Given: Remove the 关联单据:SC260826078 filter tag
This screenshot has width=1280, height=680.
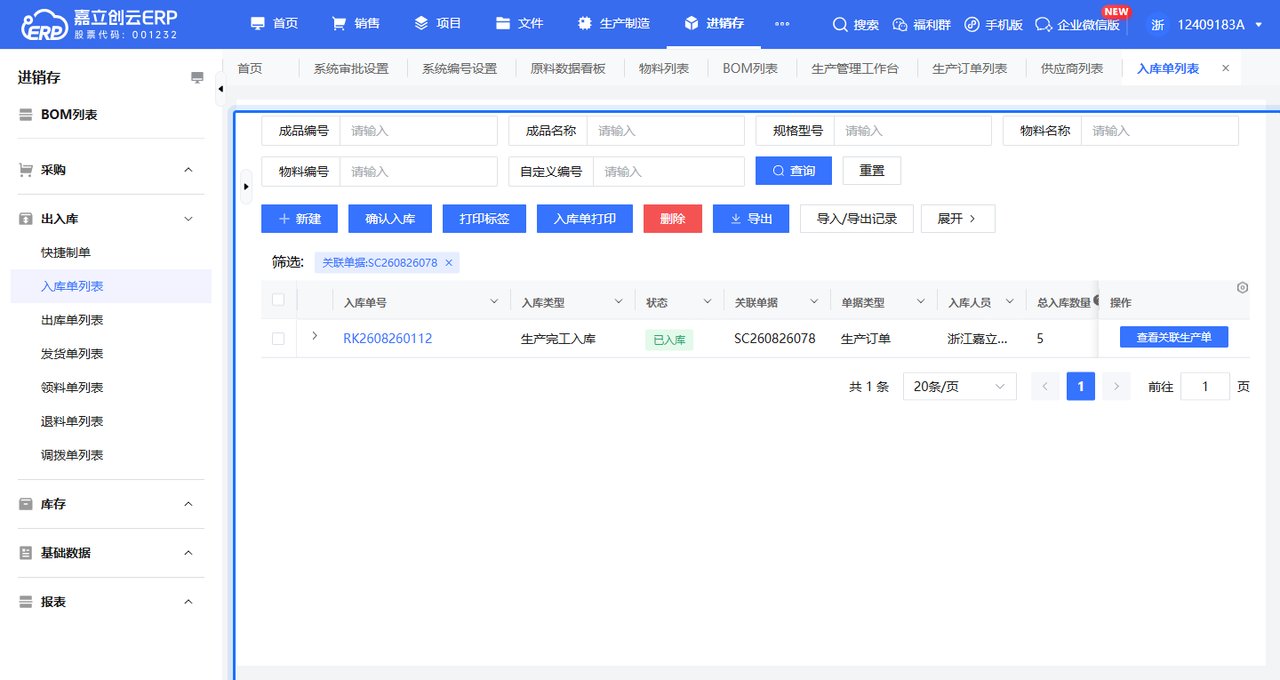Looking at the screenshot, I should click(449, 263).
